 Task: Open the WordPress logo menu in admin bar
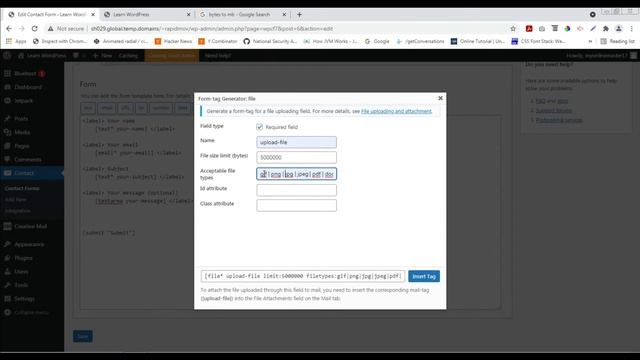pyautogui.click(x=7, y=56)
